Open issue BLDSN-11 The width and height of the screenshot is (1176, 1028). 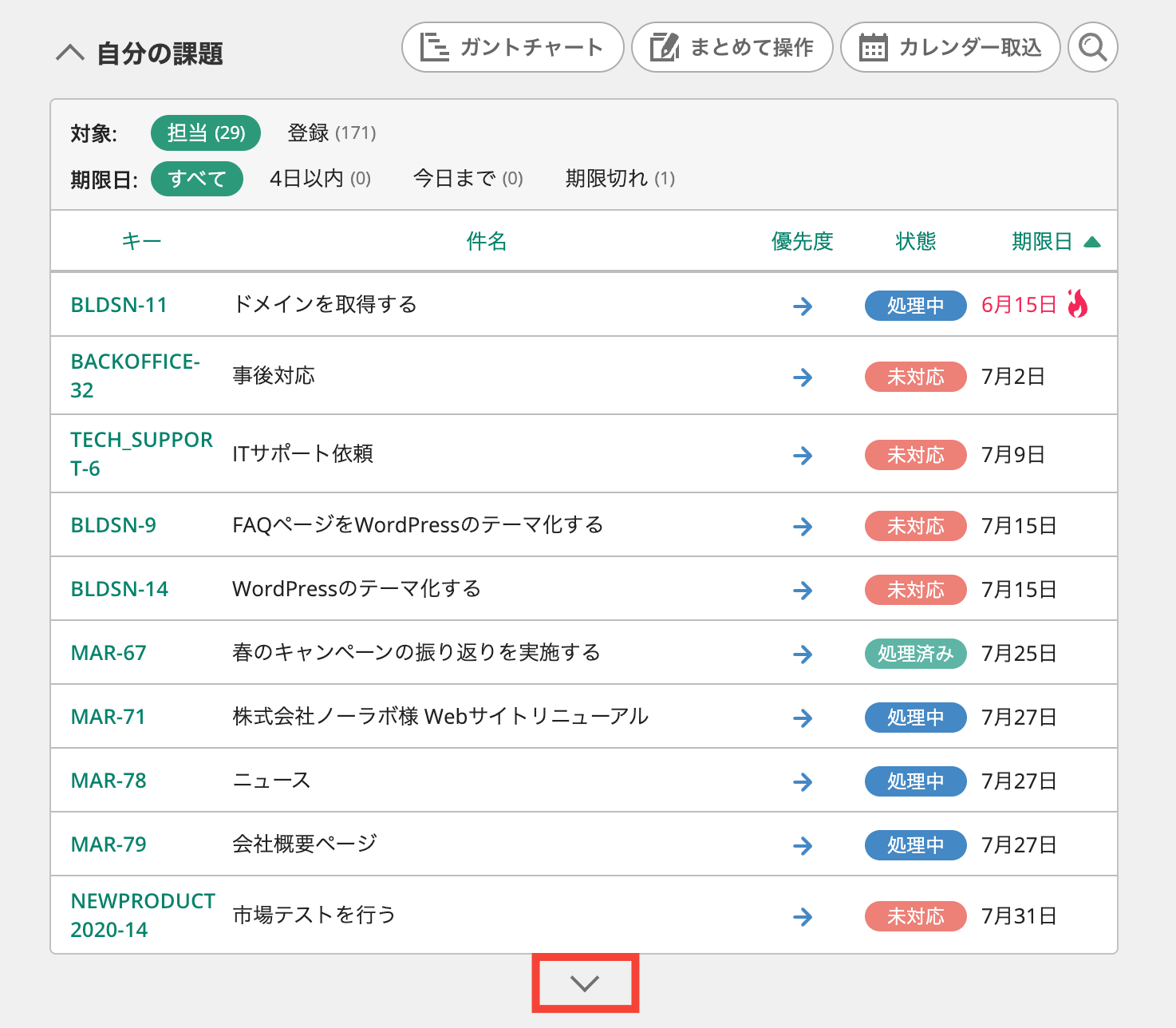[x=119, y=305]
